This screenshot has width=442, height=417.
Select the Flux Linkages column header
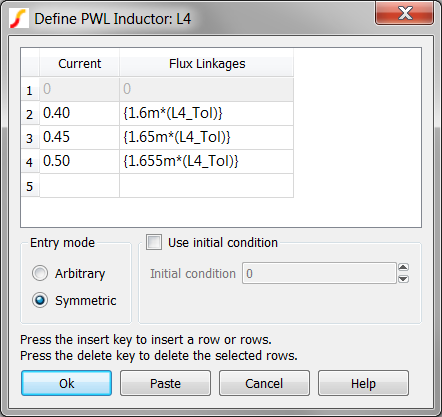[207, 63]
